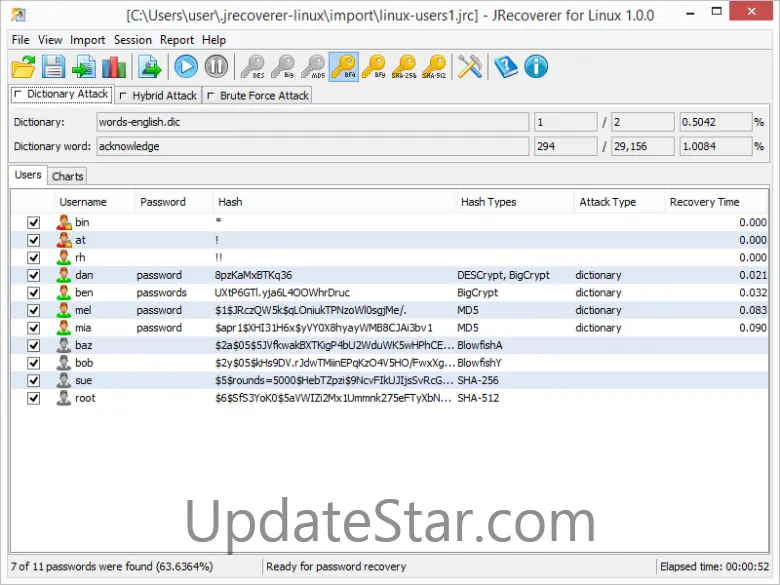Click the grey user icon next to root
This screenshot has width=780, height=585.
tap(64, 398)
